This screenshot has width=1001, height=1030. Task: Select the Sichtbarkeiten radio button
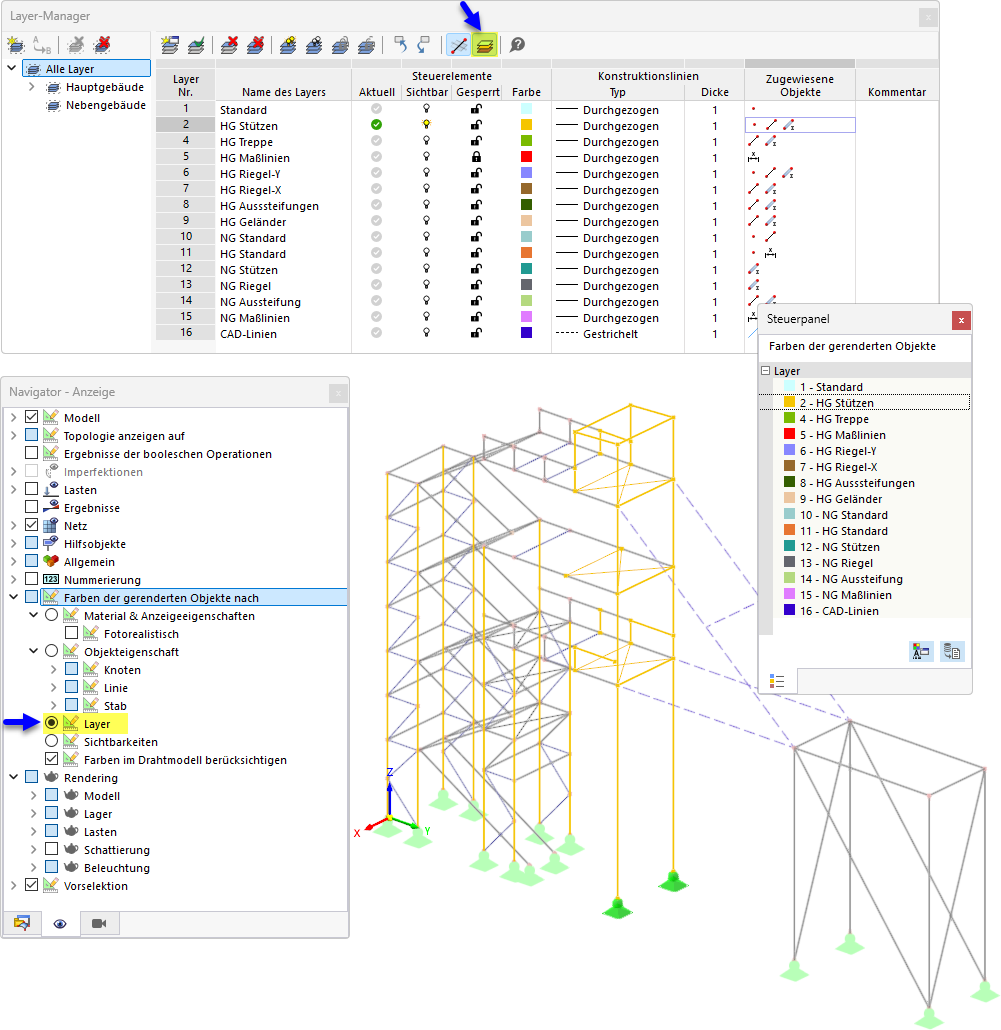51,740
